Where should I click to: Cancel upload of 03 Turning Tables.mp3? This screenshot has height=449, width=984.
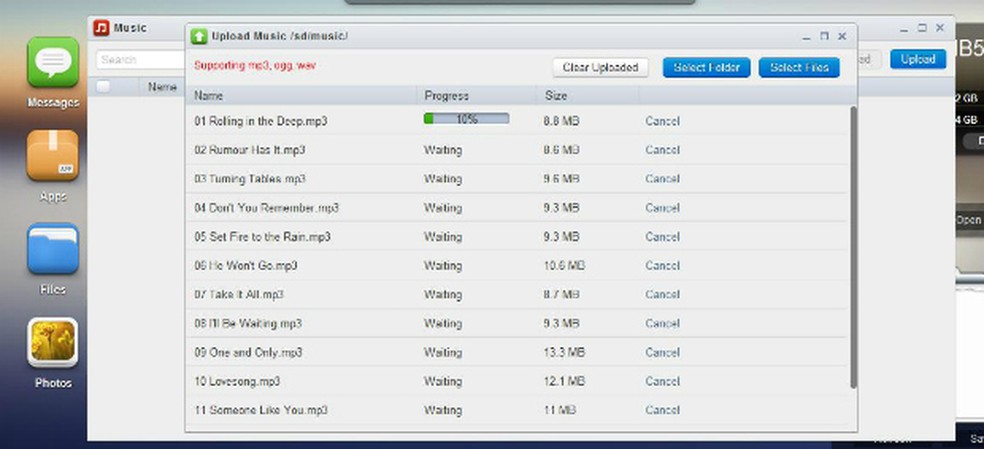click(x=662, y=179)
